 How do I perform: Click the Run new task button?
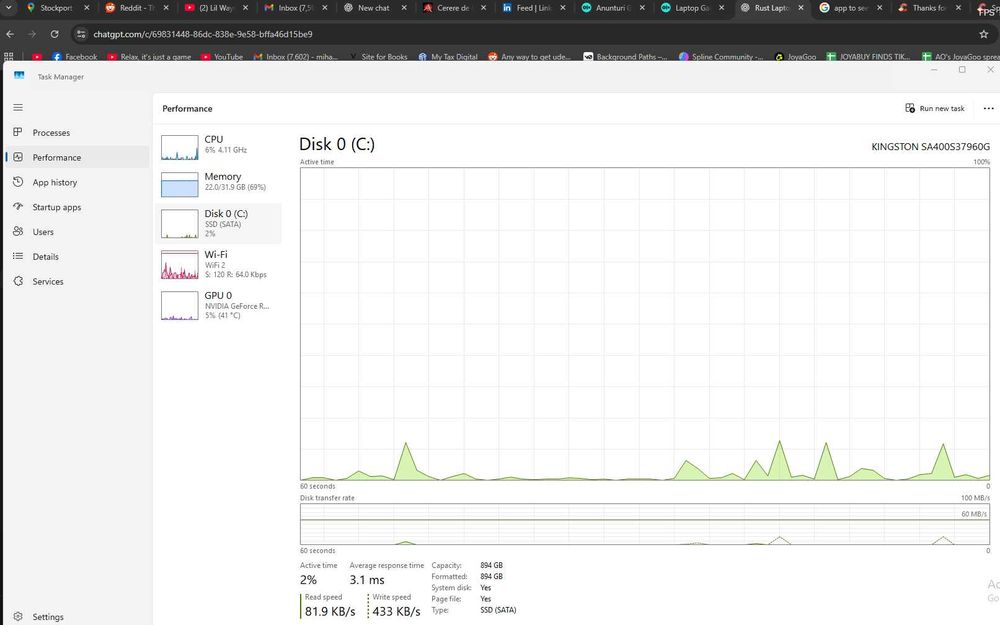(x=935, y=108)
